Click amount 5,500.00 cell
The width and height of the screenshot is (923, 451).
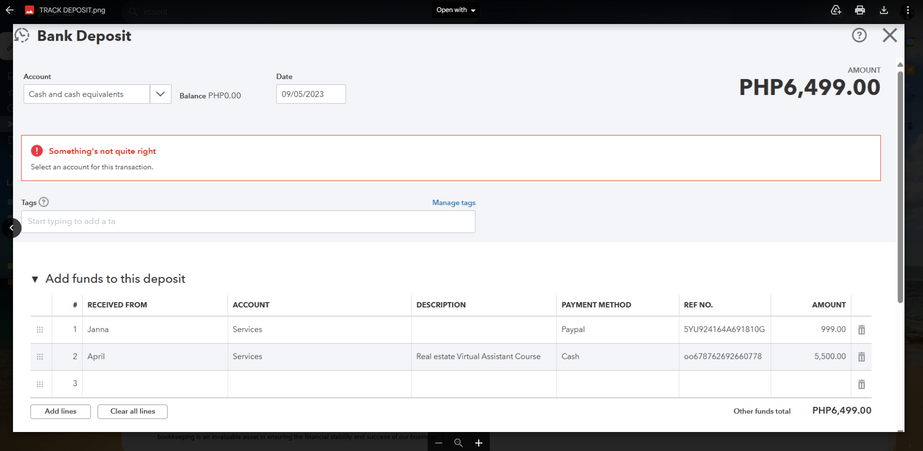point(811,357)
